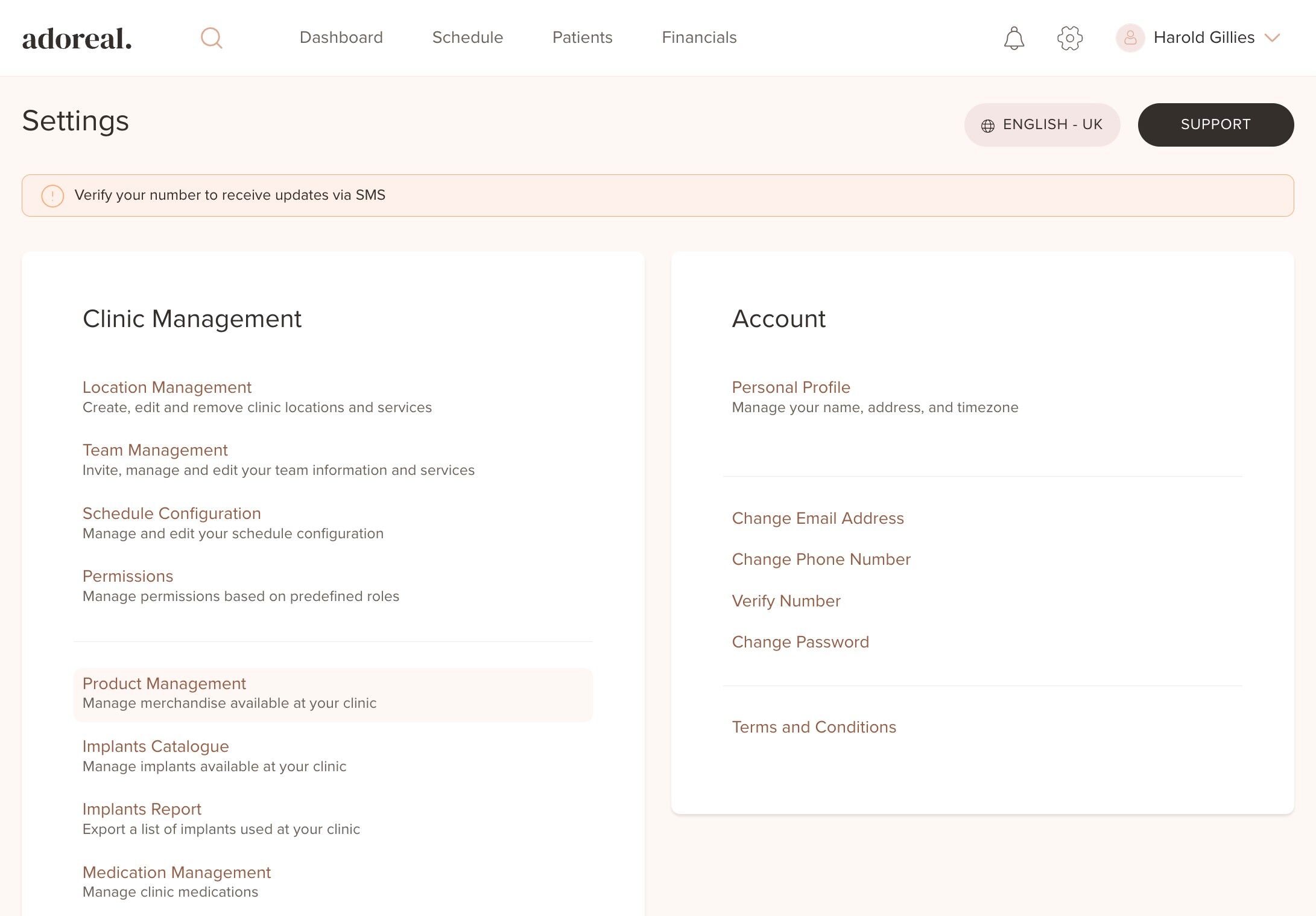The height and width of the screenshot is (916, 1316).
Task: Go to the Dashboard tab
Action: pos(341,37)
